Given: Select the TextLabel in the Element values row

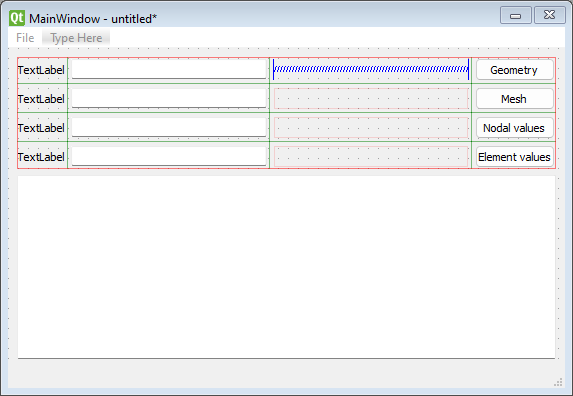Looking at the screenshot, I should coord(41,157).
